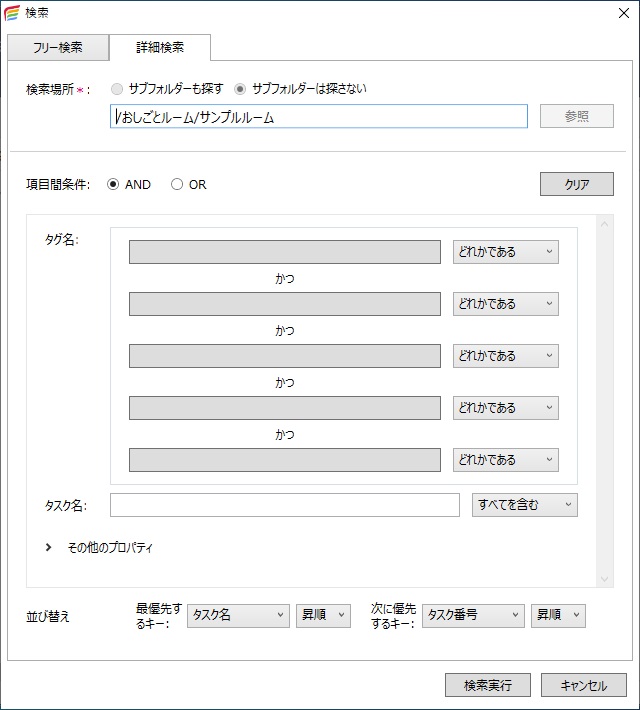This screenshot has width=640, height=710.
Task: Switch to the フリー検索 tab
Action: [58, 47]
